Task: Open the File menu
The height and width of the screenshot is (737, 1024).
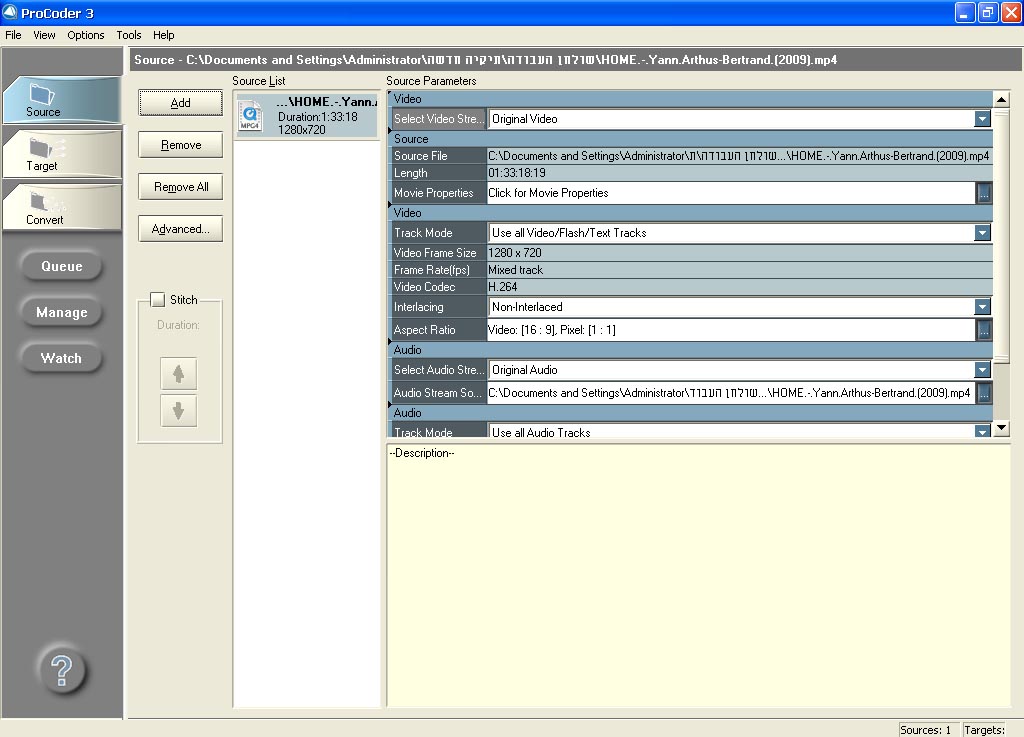Action: click(x=13, y=35)
